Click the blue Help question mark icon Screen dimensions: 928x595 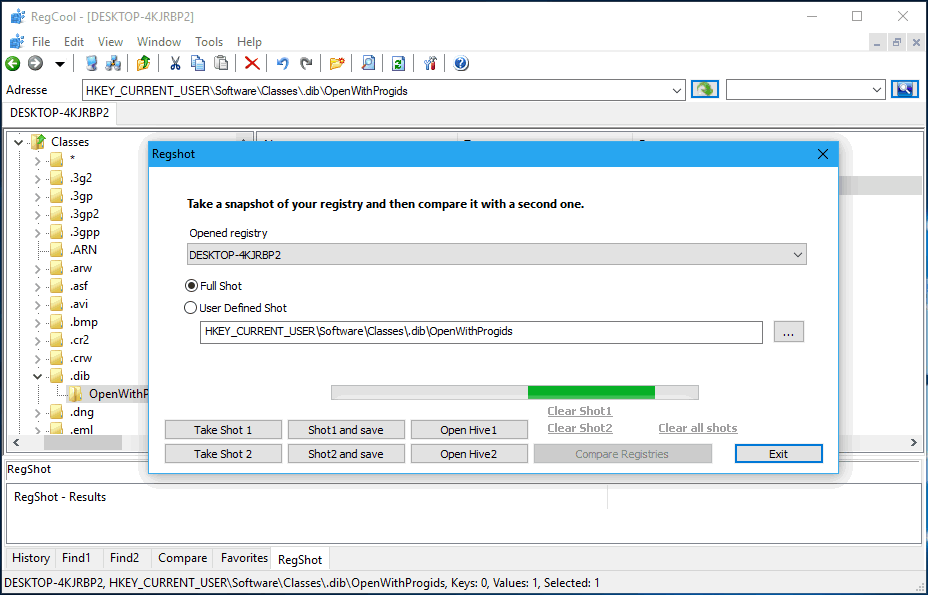coord(461,63)
